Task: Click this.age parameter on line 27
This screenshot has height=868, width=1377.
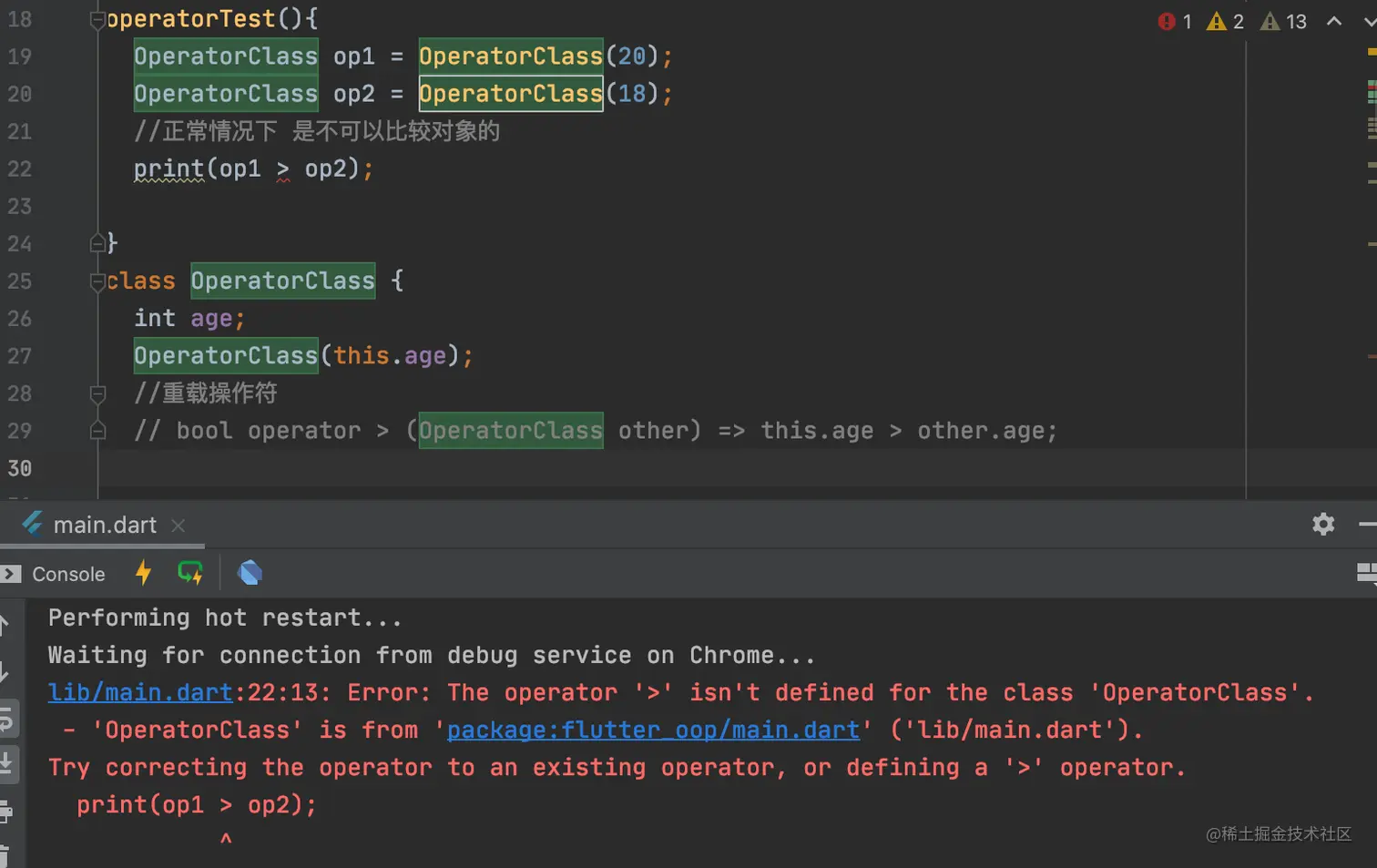Action: click(390, 355)
